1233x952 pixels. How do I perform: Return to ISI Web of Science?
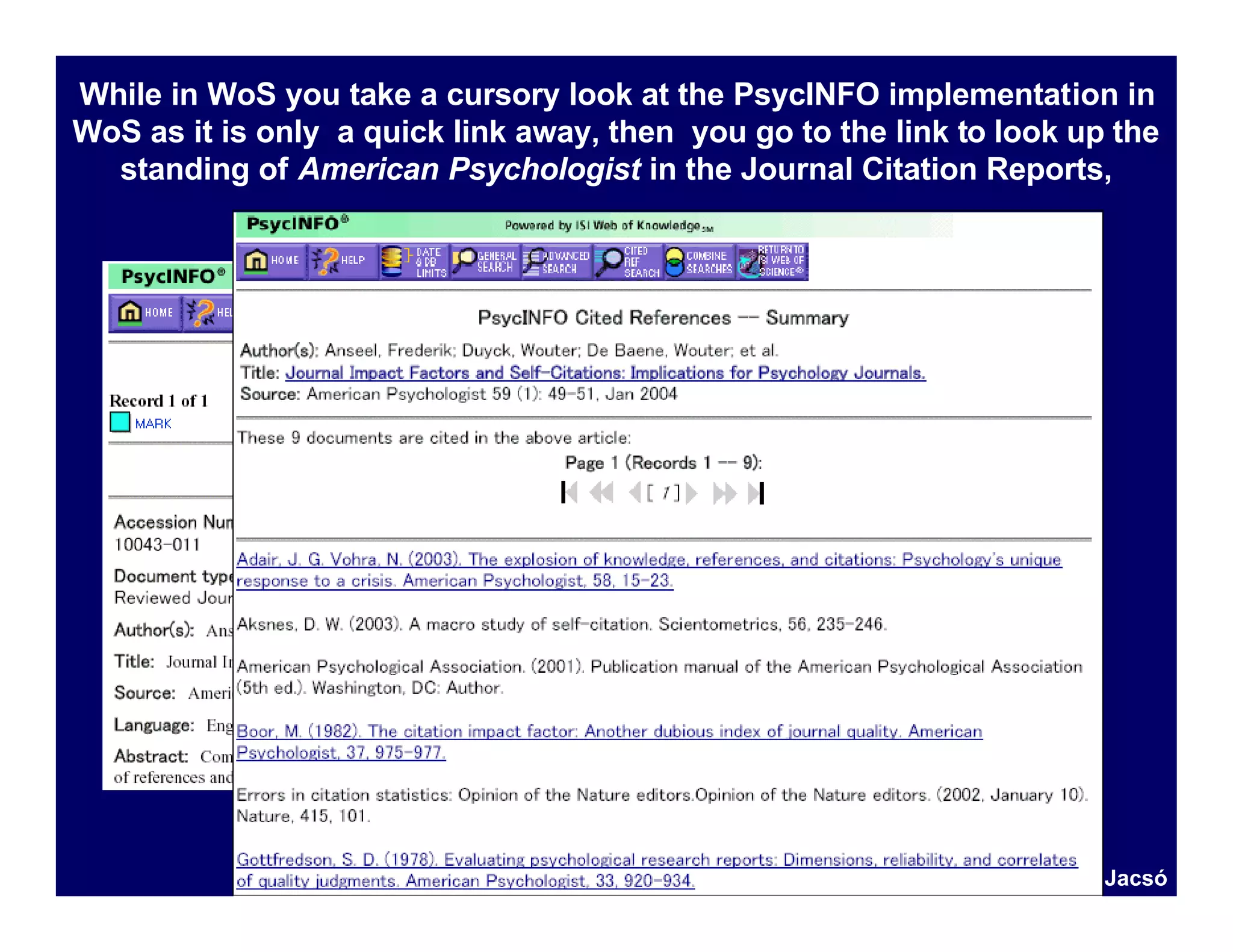click(772, 262)
